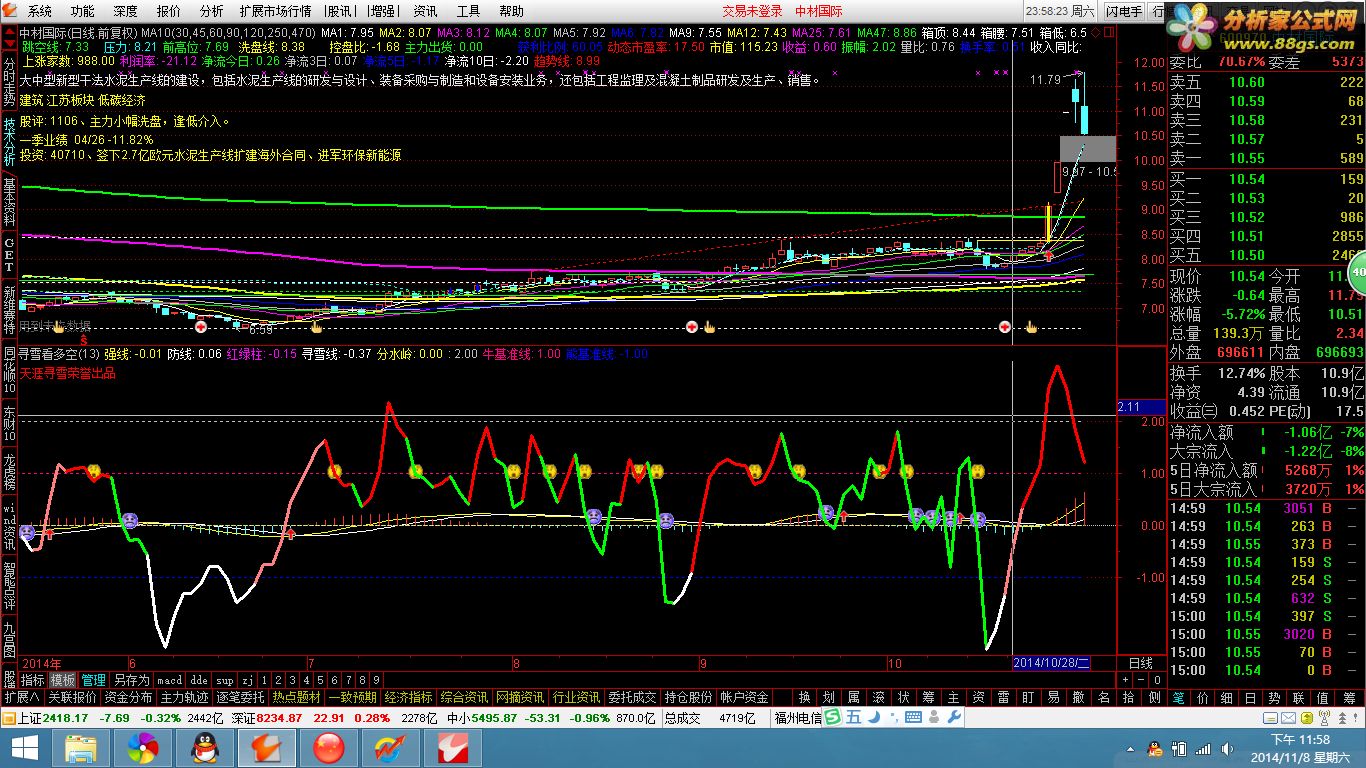Open the 关联报价 tab
1366x768 pixels.
tap(72, 697)
